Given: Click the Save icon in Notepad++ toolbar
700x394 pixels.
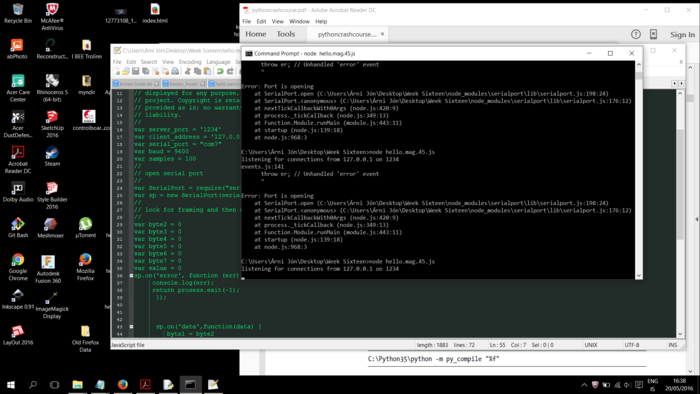Looking at the screenshot, I should 136,71.
